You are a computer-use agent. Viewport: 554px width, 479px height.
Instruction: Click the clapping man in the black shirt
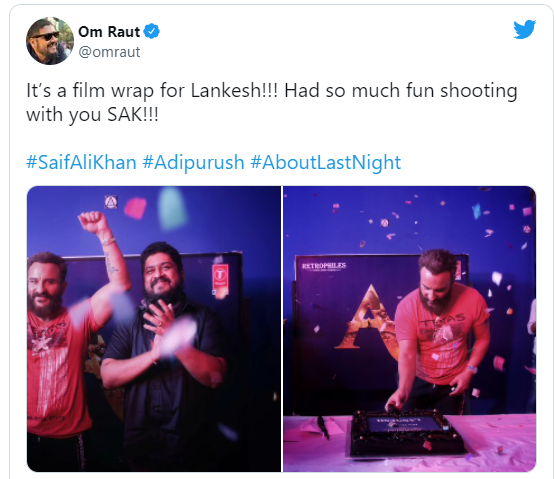coord(166,353)
